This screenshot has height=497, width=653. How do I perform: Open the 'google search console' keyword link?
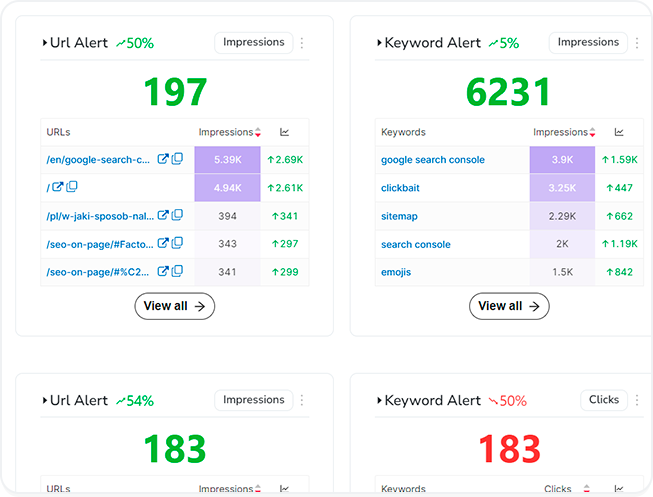tap(432, 160)
